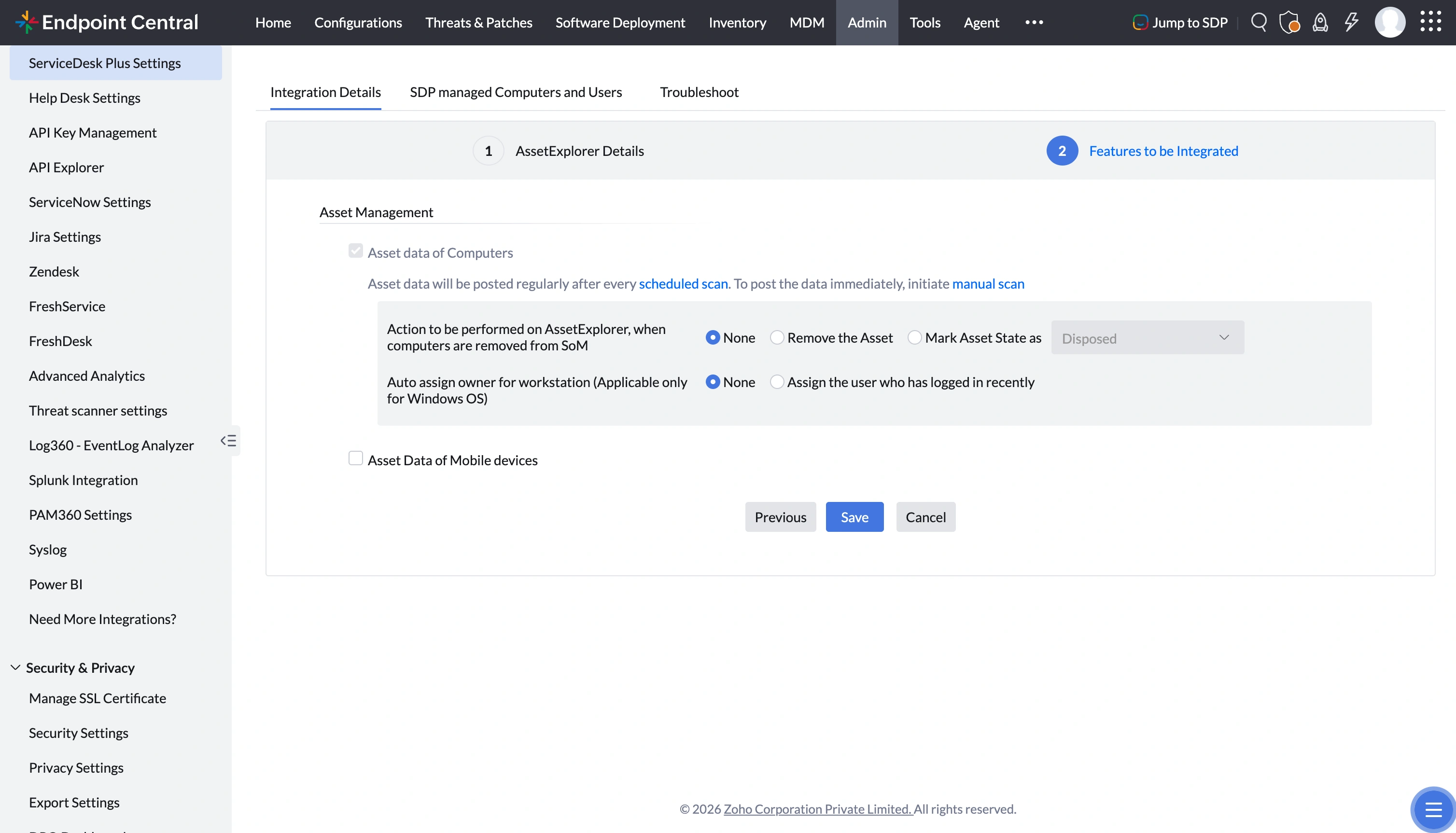
Task: Open the shield security alerts icon
Action: click(1289, 22)
